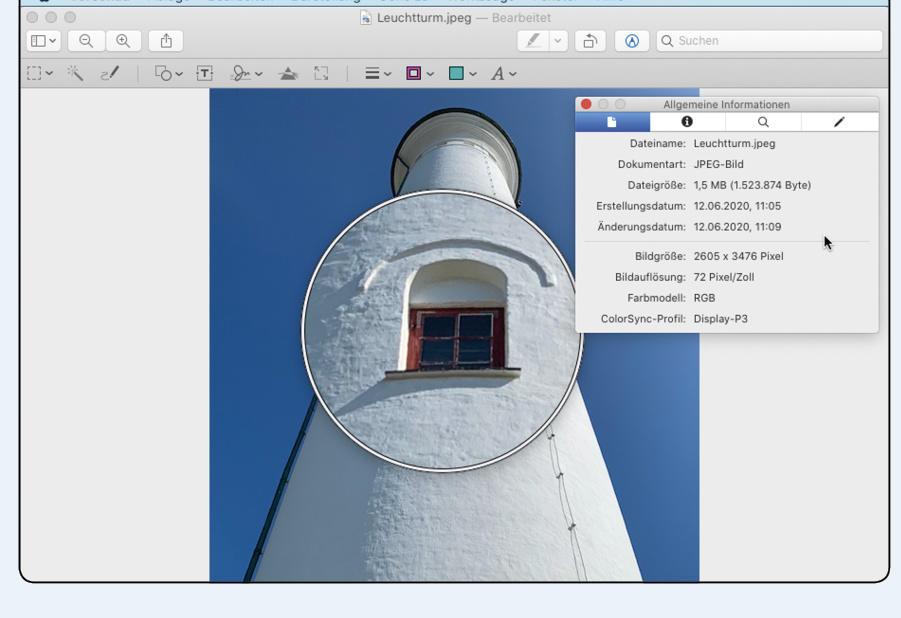Click the teal fill color swatch
901x618 pixels.
pyautogui.click(x=456, y=73)
